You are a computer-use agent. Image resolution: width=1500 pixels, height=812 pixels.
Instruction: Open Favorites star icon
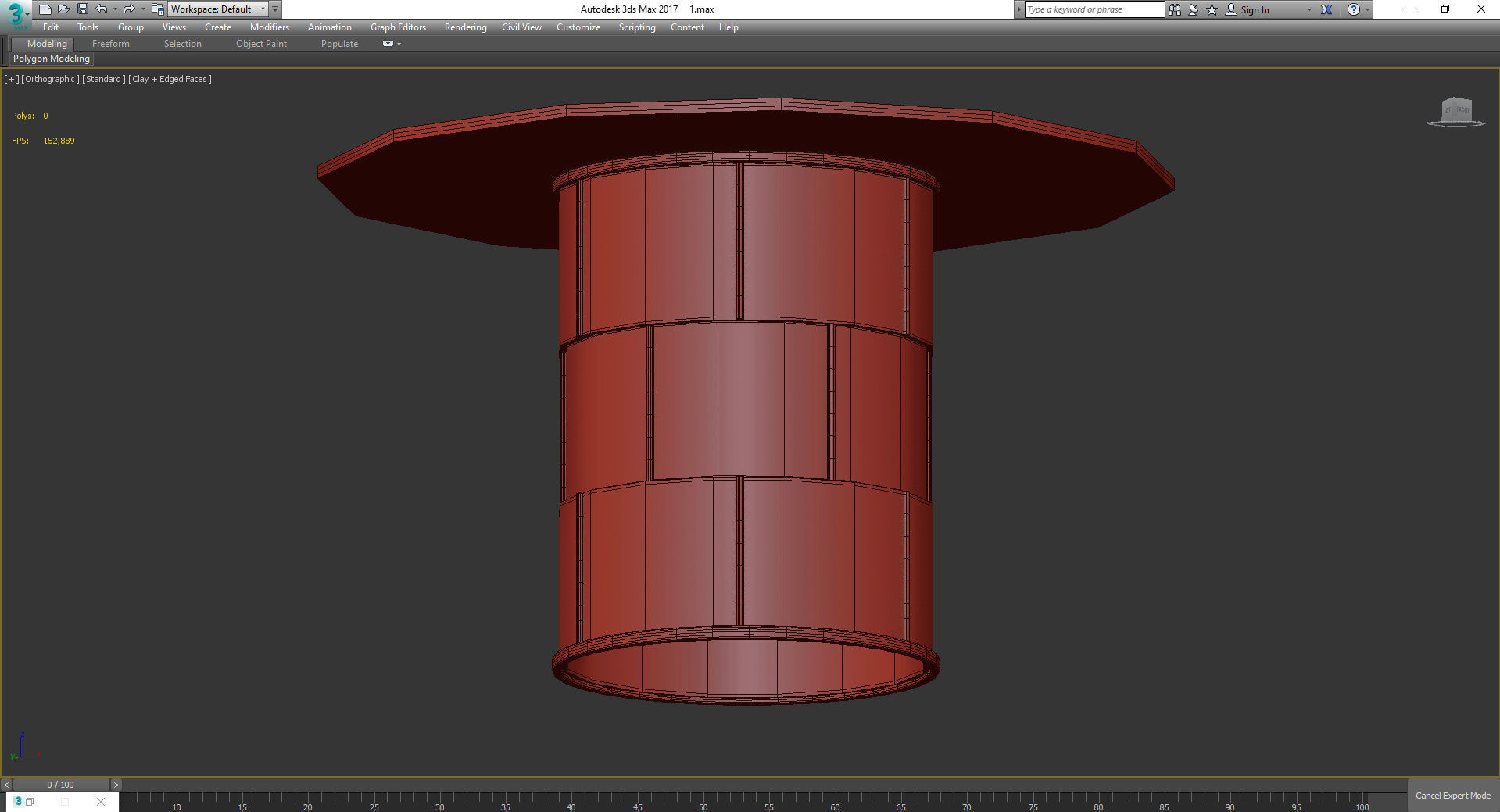coord(1212,9)
